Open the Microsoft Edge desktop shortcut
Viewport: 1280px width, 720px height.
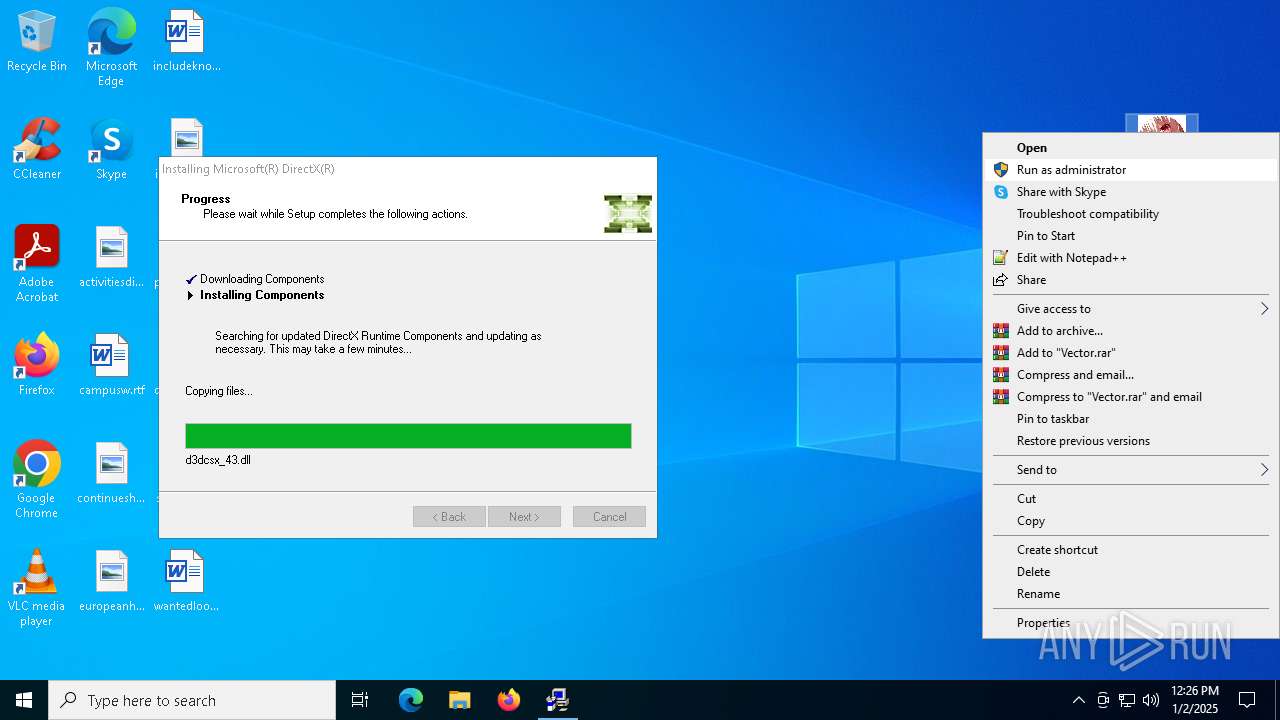click(111, 48)
